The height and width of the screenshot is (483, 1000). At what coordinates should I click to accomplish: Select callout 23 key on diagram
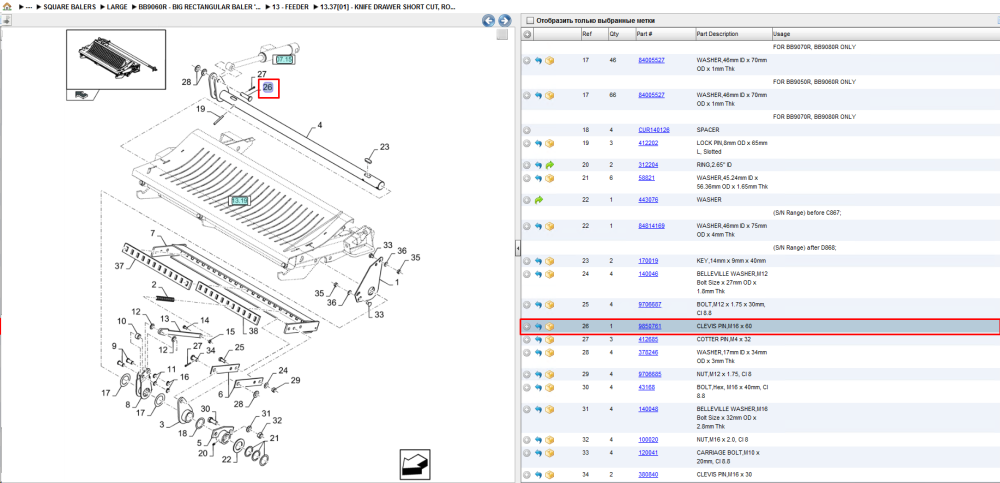[384, 147]
